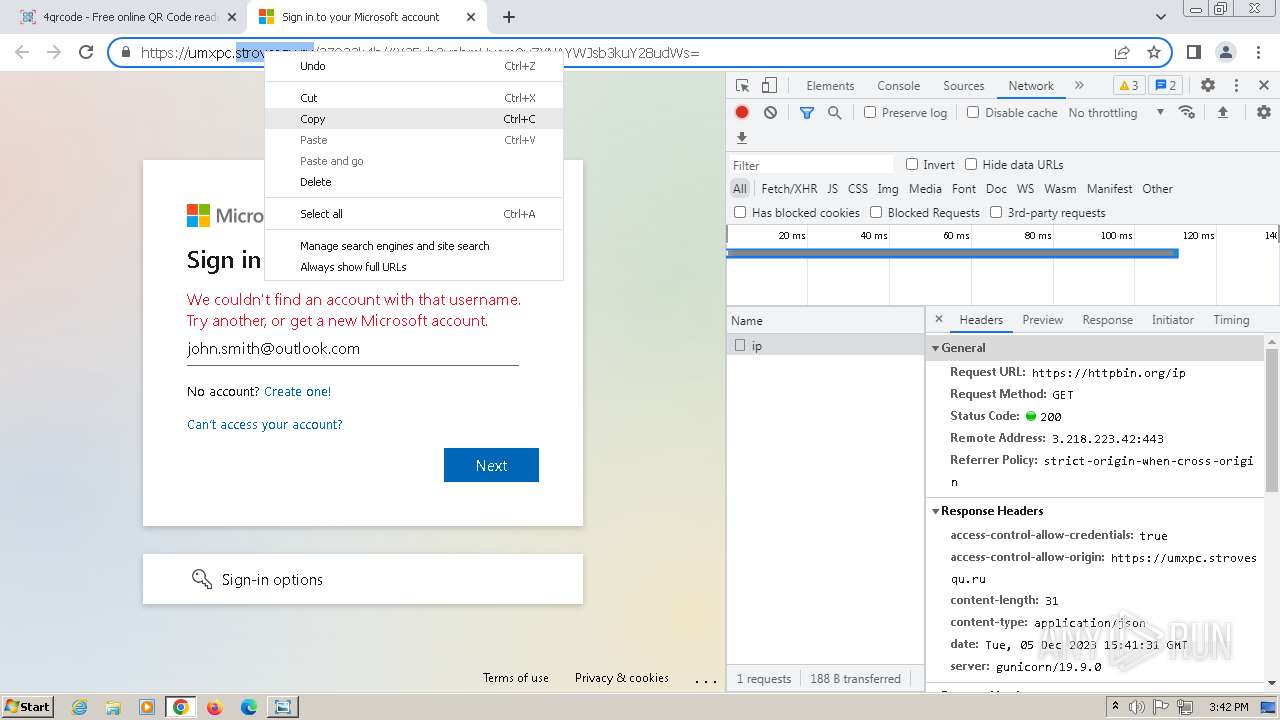Check 3rd-party requests checkbox
This screenshot has width=1280, height=720.
click(x=996, y=212)
